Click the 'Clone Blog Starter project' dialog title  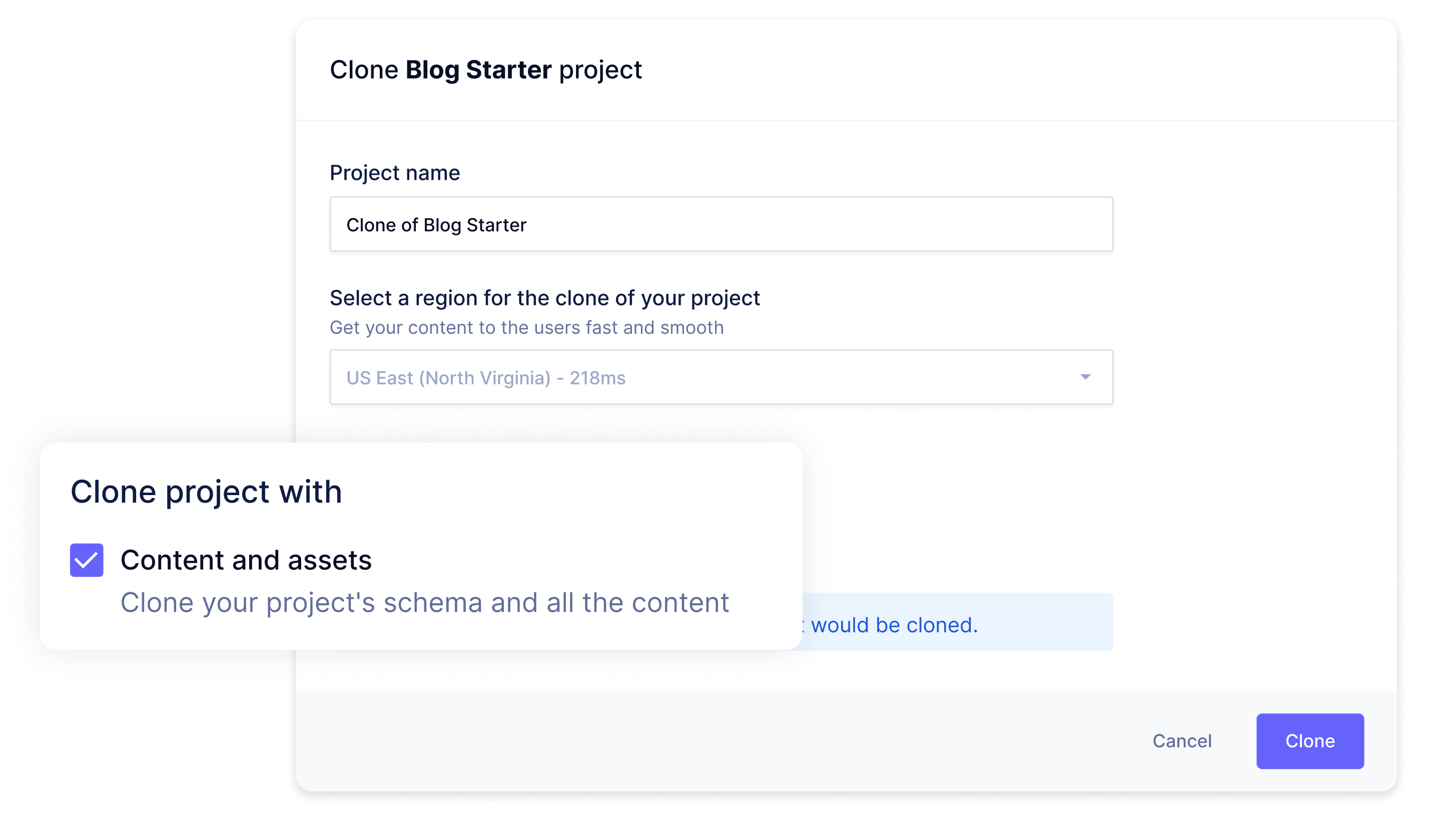tap(485, 70)
